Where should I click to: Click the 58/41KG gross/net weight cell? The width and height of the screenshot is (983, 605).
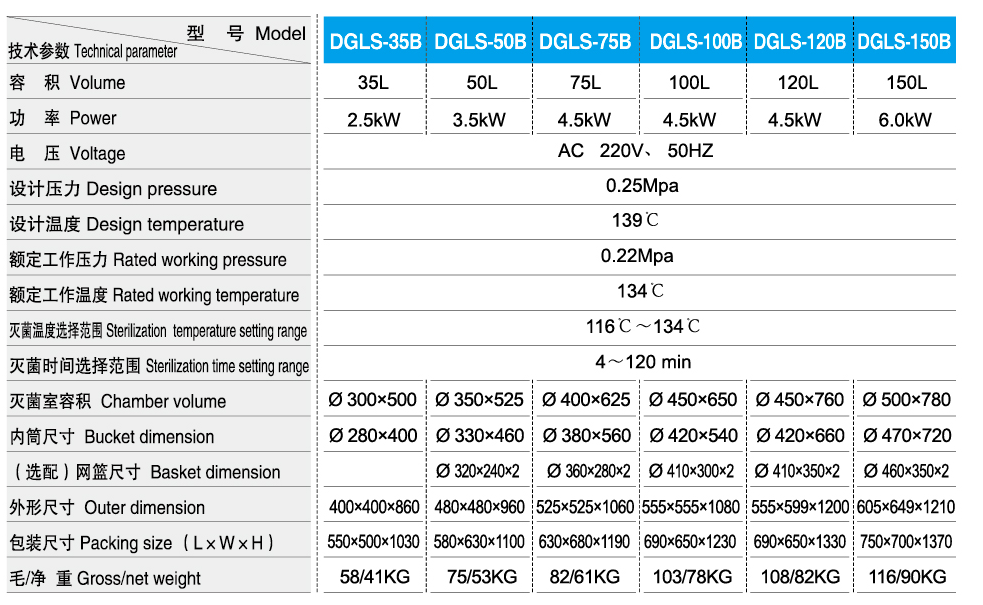(373, 577)
